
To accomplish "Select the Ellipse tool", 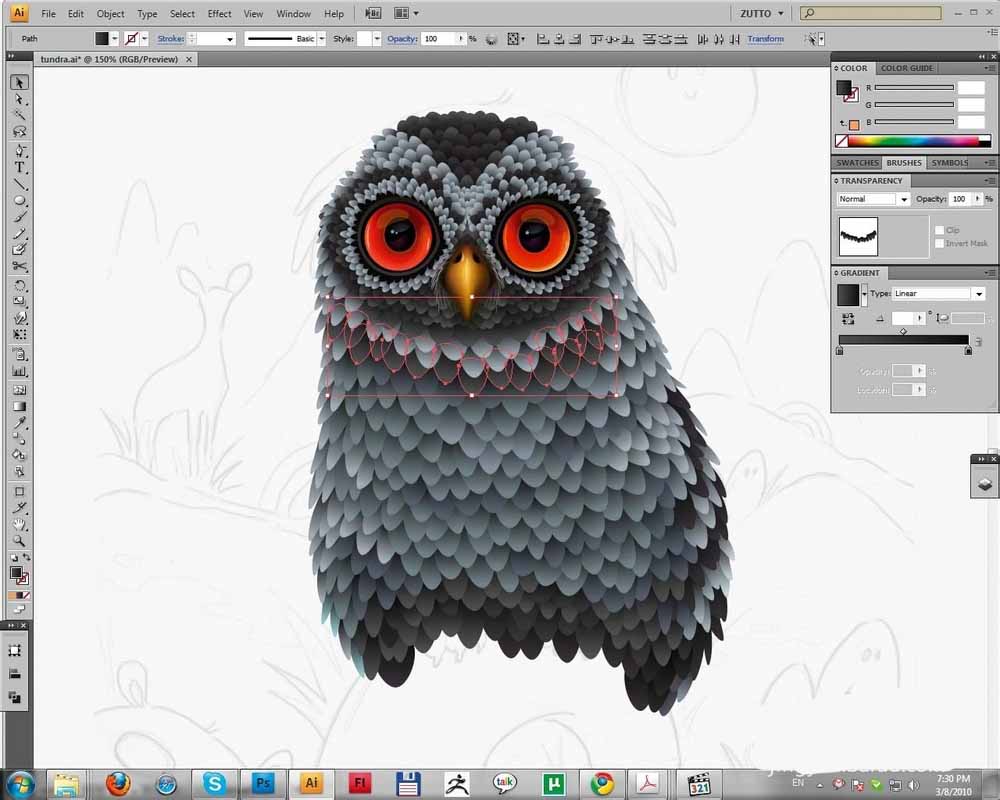I will tap(19, 200).
